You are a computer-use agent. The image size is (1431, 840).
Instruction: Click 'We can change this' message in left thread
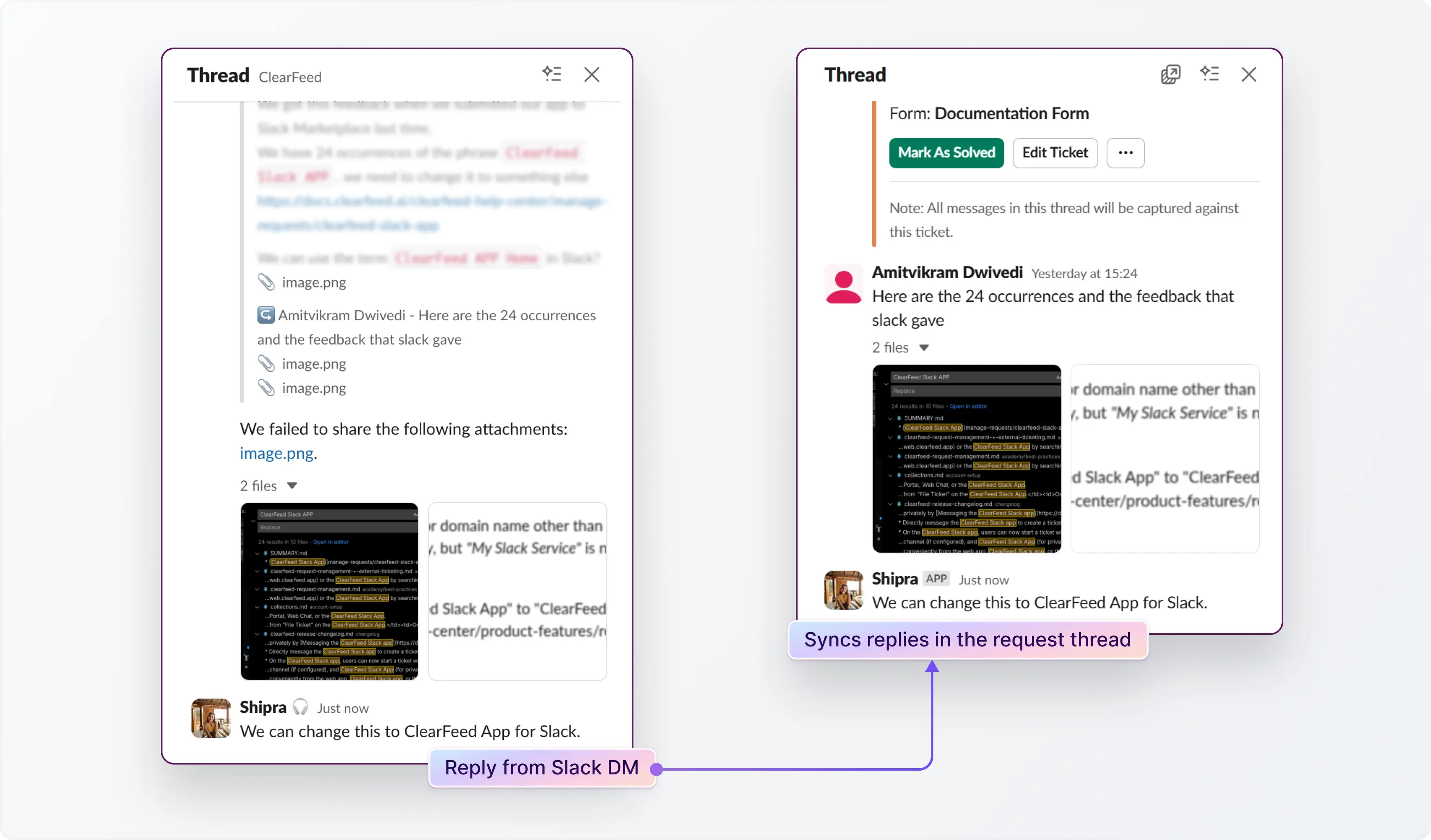point(410,732)
